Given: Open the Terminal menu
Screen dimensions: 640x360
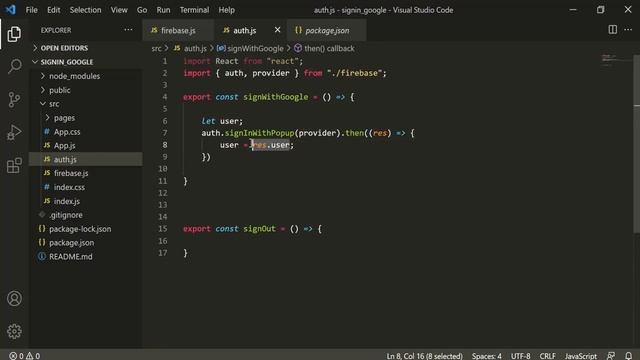Looking at the screenshot, I should click(194, 10).
